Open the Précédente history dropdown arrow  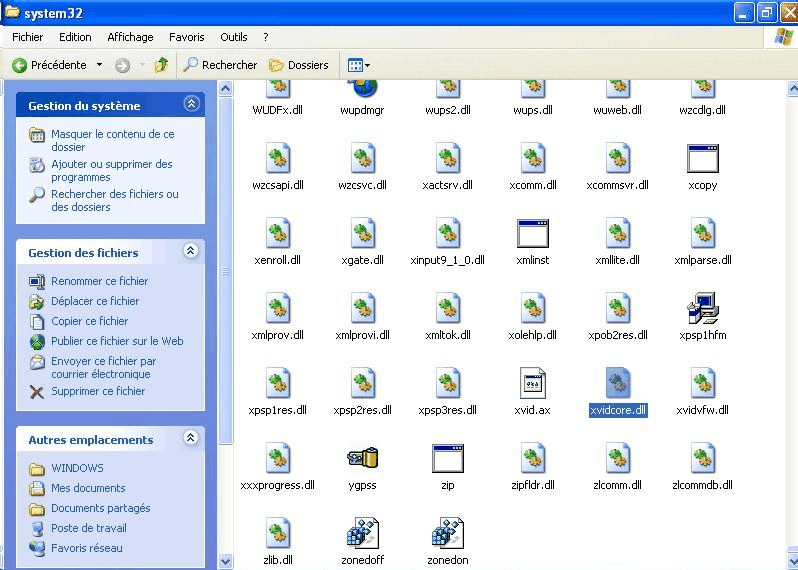[99, 65]
